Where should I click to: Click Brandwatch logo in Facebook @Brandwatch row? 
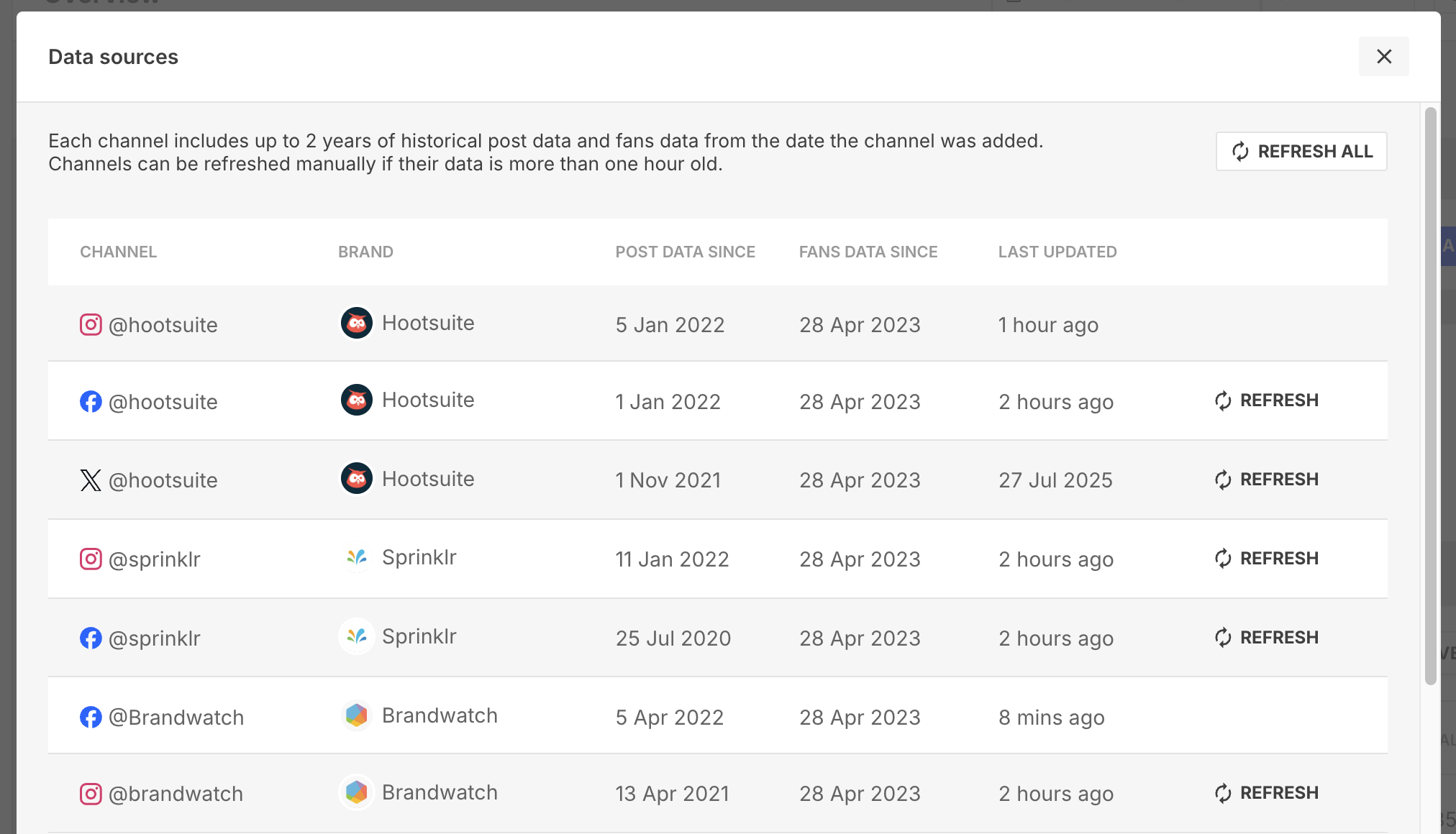click(357, 715)
